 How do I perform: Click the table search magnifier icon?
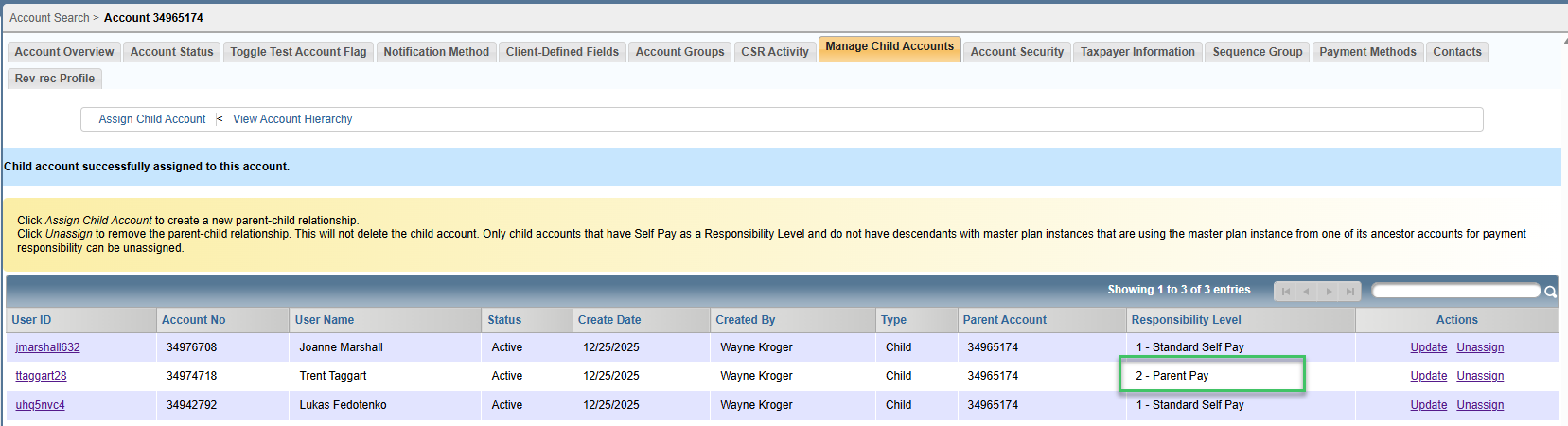[1550, 292]
